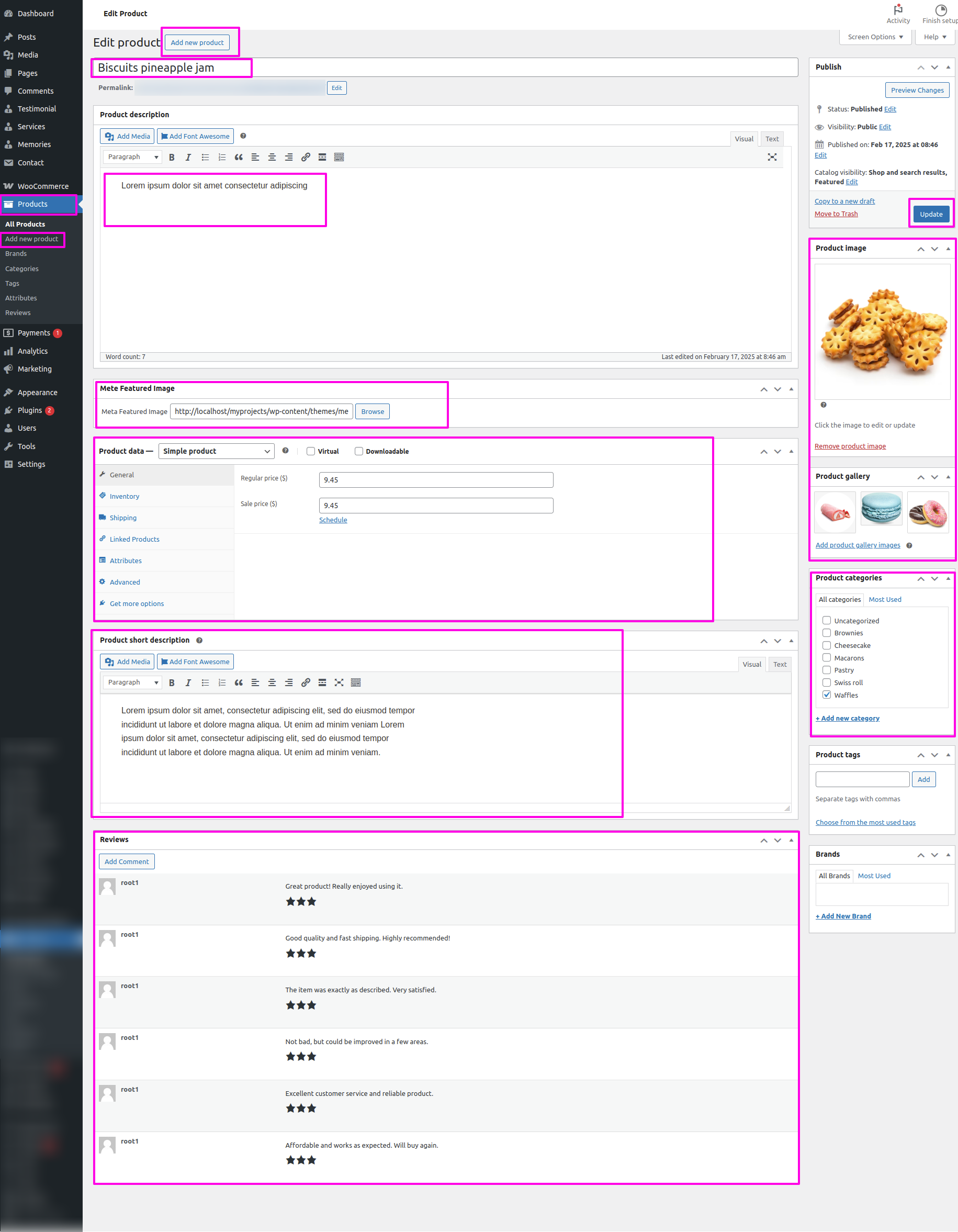This screenshot has width=958, height=1232.
Task: Click help icon beside Product short description
Action: pos(199,640)
